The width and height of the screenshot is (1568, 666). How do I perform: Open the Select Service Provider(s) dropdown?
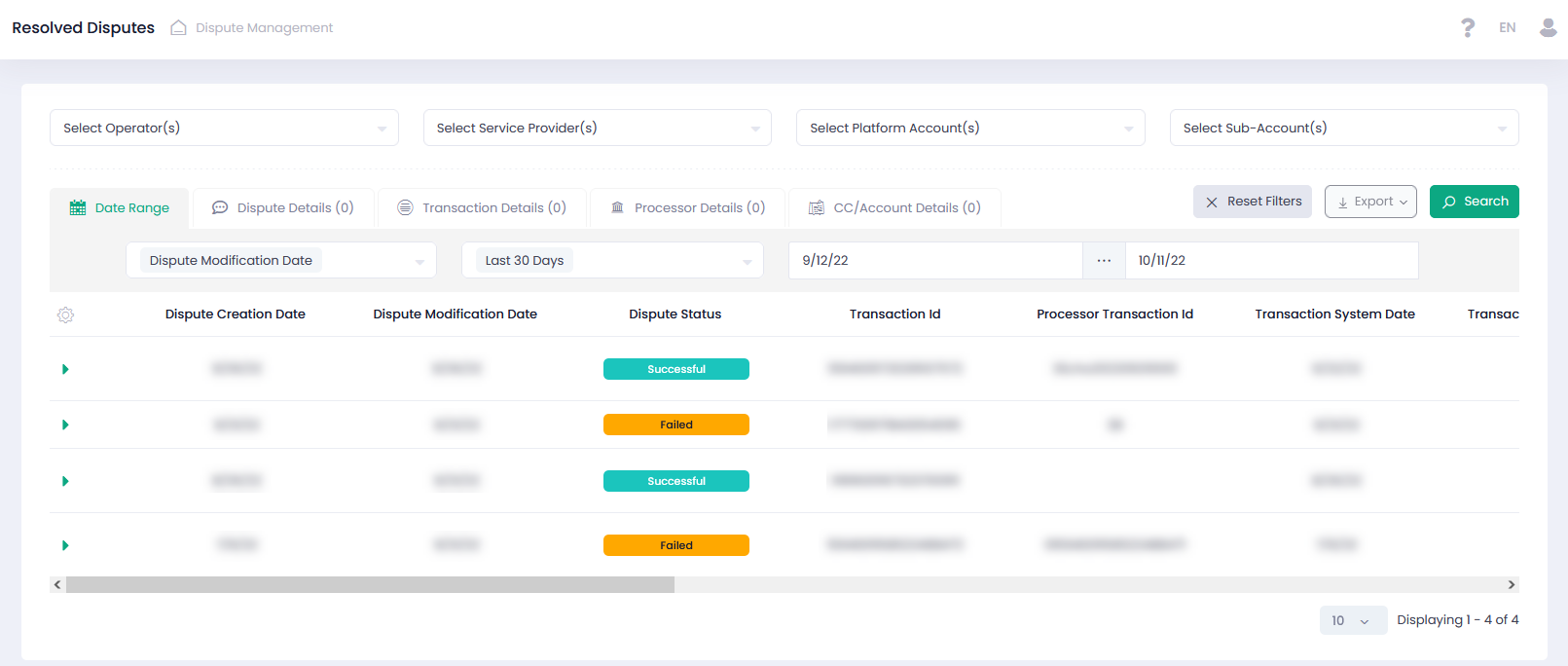point(597,128)
